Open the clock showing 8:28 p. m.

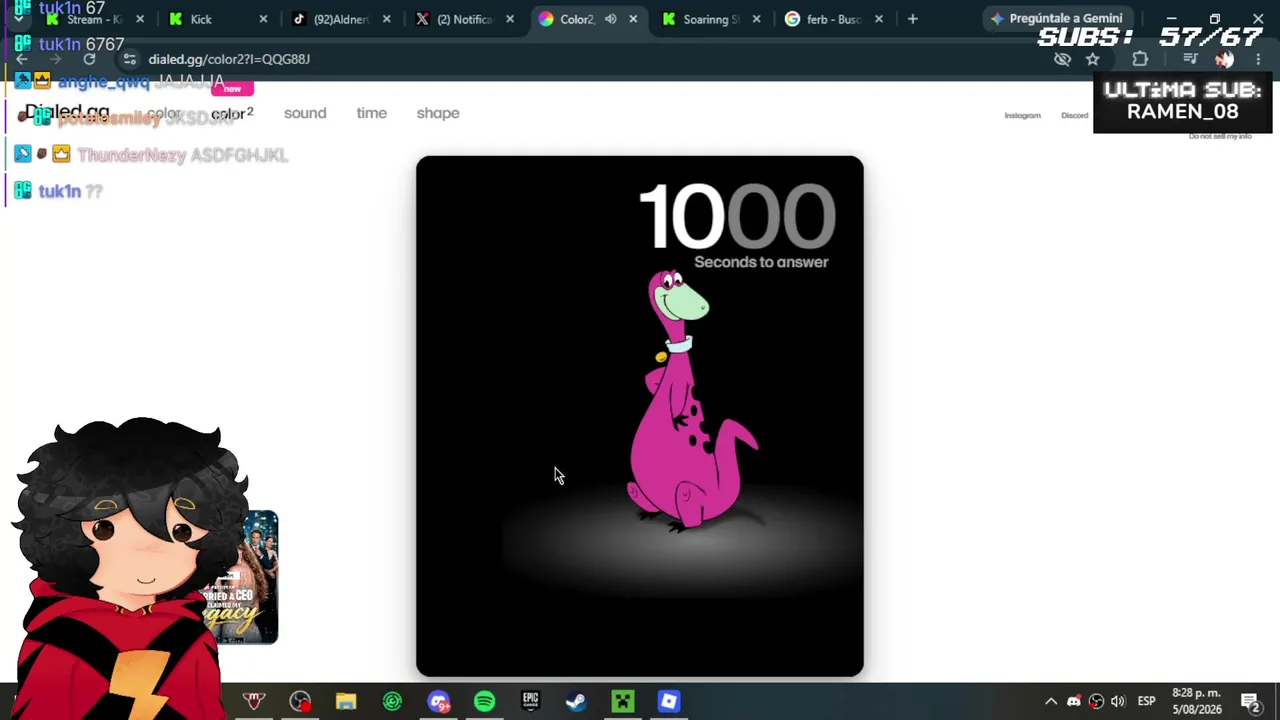pos(1196,701)
